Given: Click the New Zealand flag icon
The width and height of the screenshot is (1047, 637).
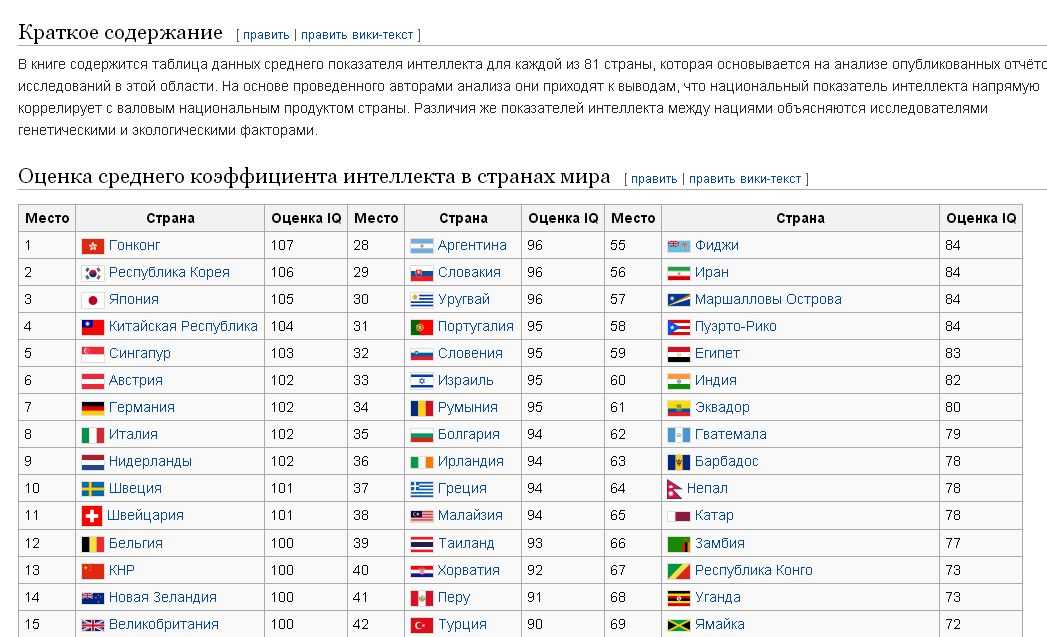Looking at the screenshot, I should 93,598.
